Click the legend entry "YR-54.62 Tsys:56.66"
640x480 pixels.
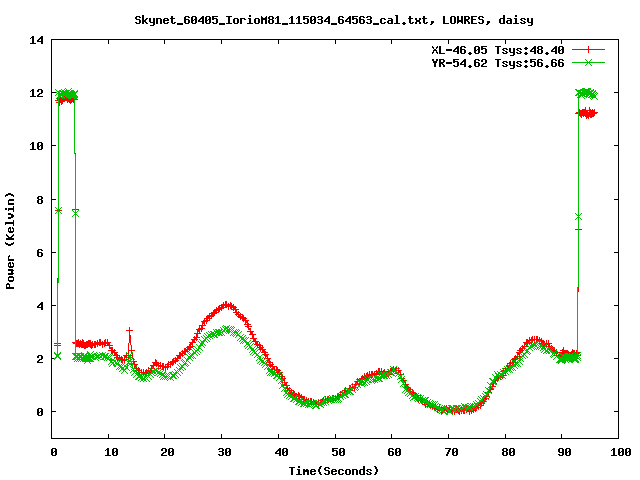498,63
